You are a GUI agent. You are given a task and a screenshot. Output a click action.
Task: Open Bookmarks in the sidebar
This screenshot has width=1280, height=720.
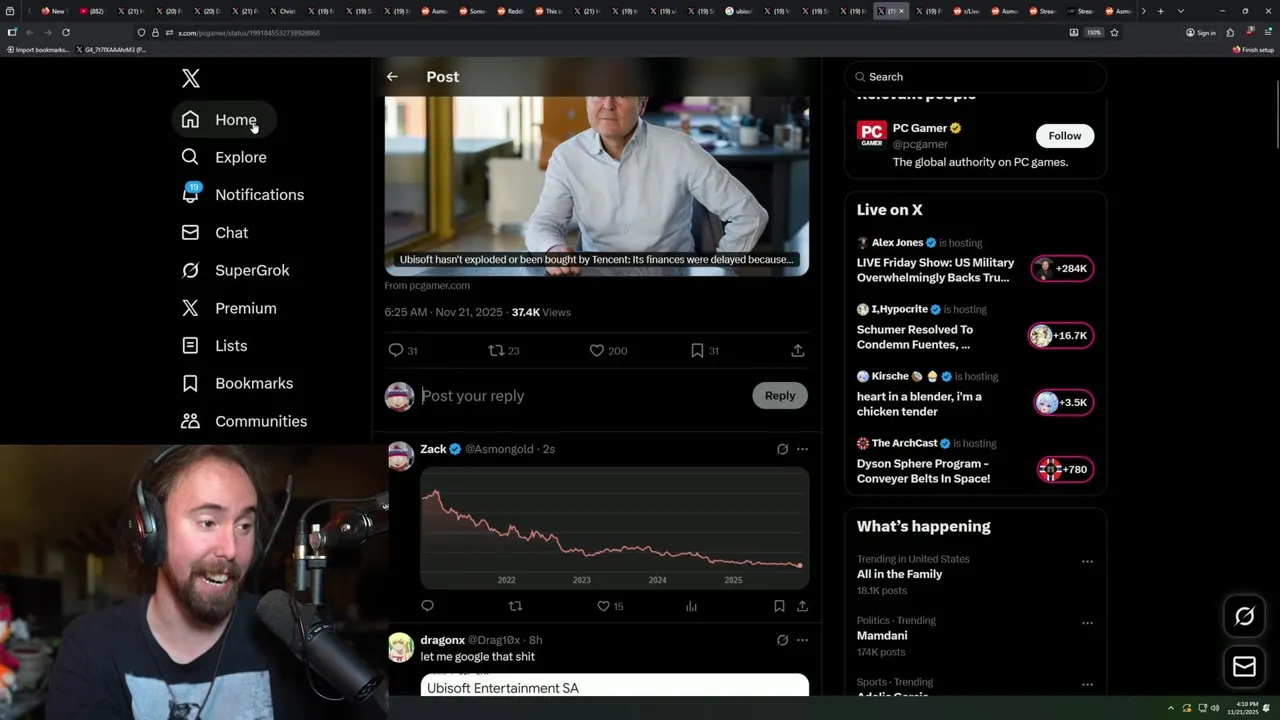coord(238,384)
